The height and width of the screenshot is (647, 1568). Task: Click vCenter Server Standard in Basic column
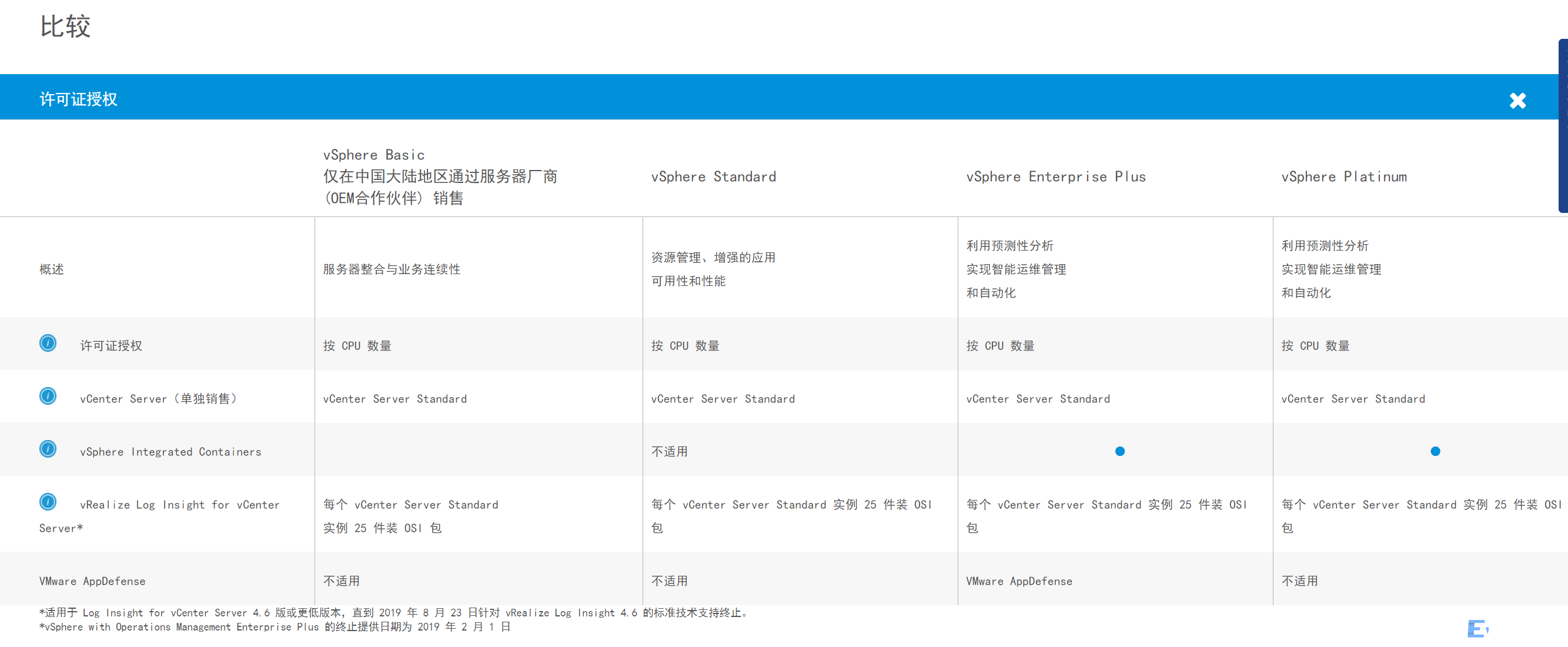tap(395, 398)
